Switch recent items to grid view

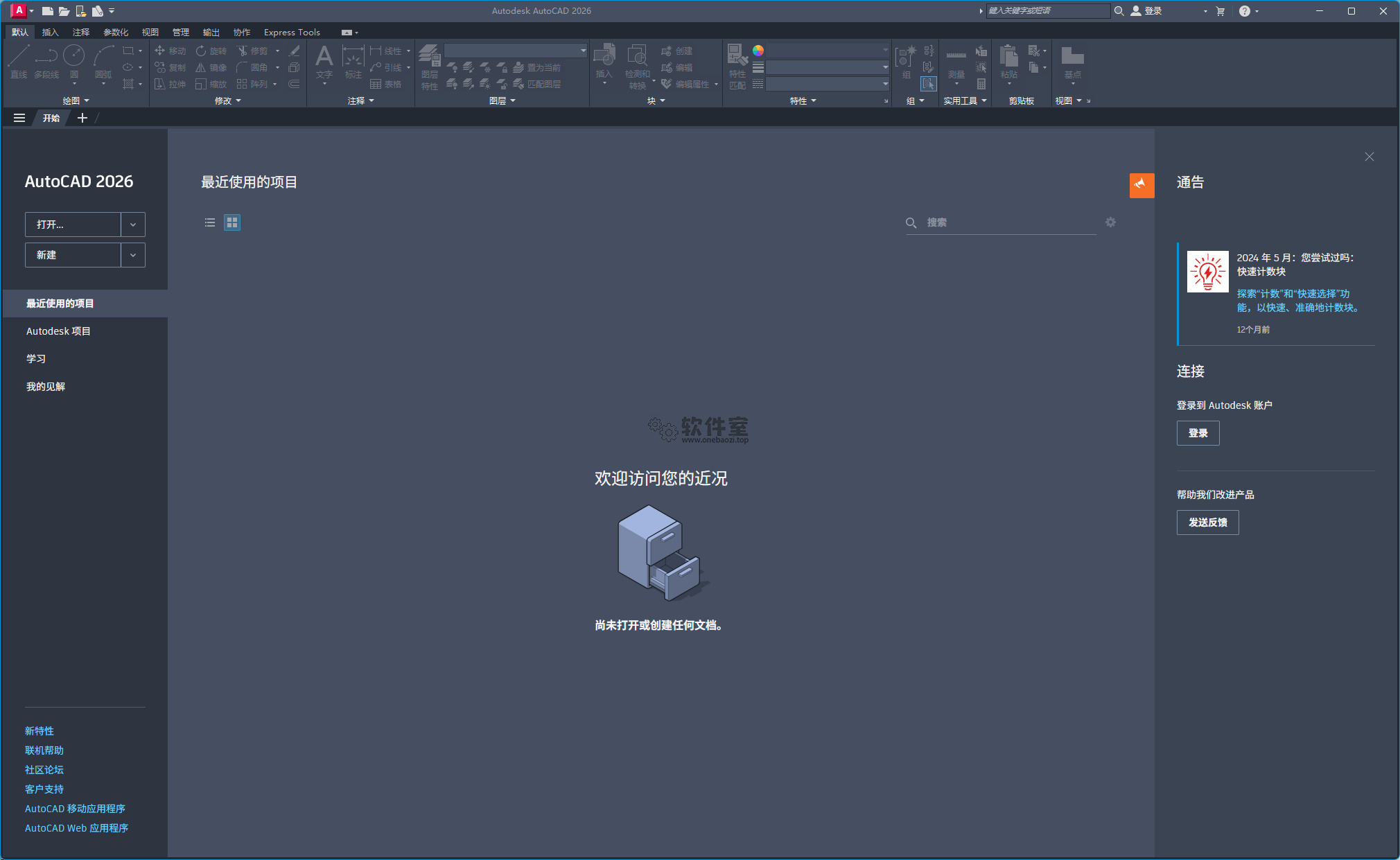pyautogui.click(x=232, y=222)
